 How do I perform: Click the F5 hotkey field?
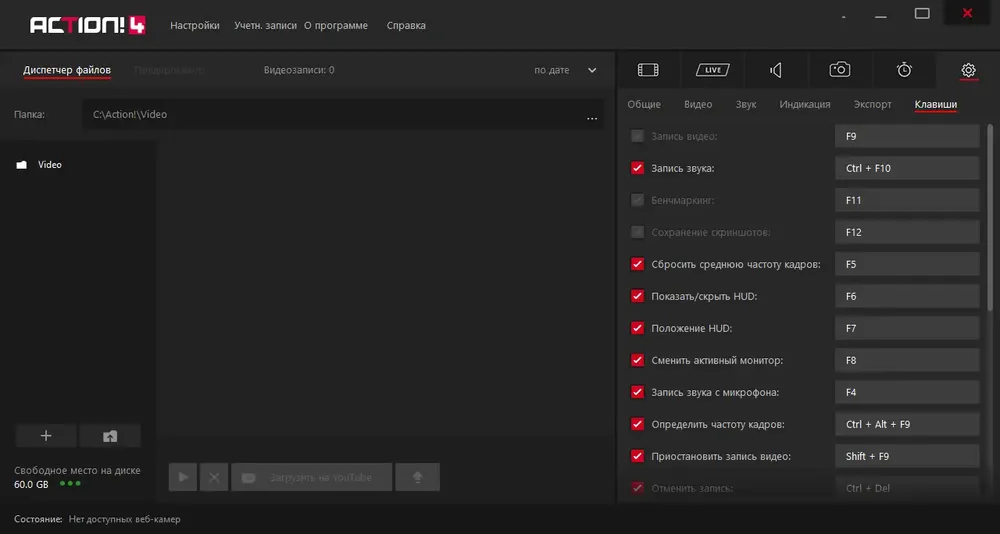[x=907, y=264]
